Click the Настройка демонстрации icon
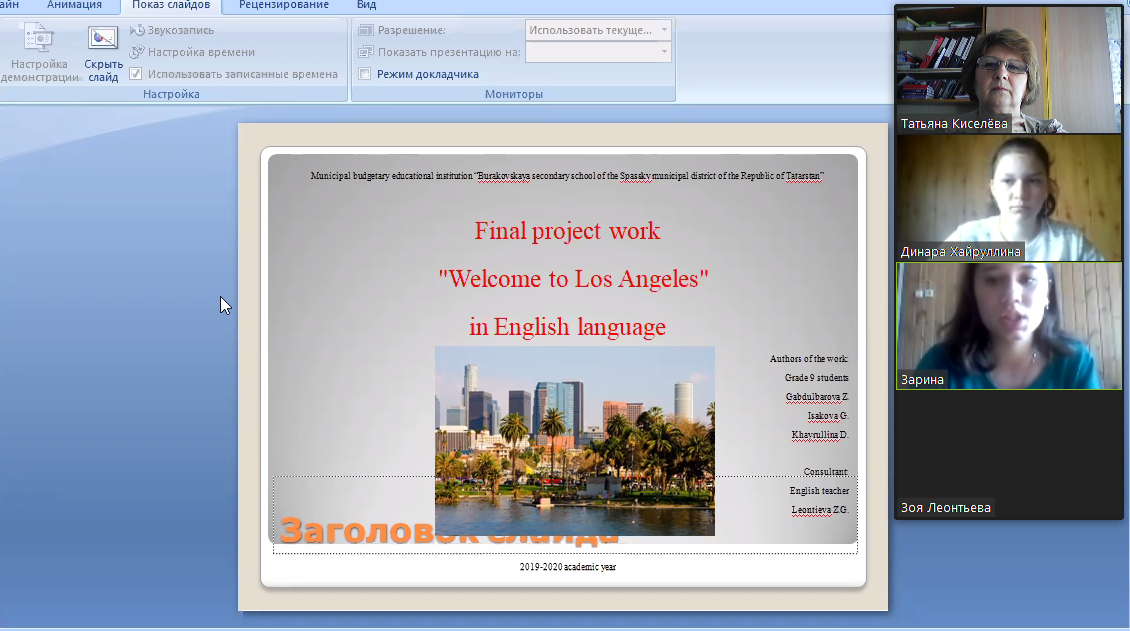Viewport: 1130px width, 631px height. [39, 40]
